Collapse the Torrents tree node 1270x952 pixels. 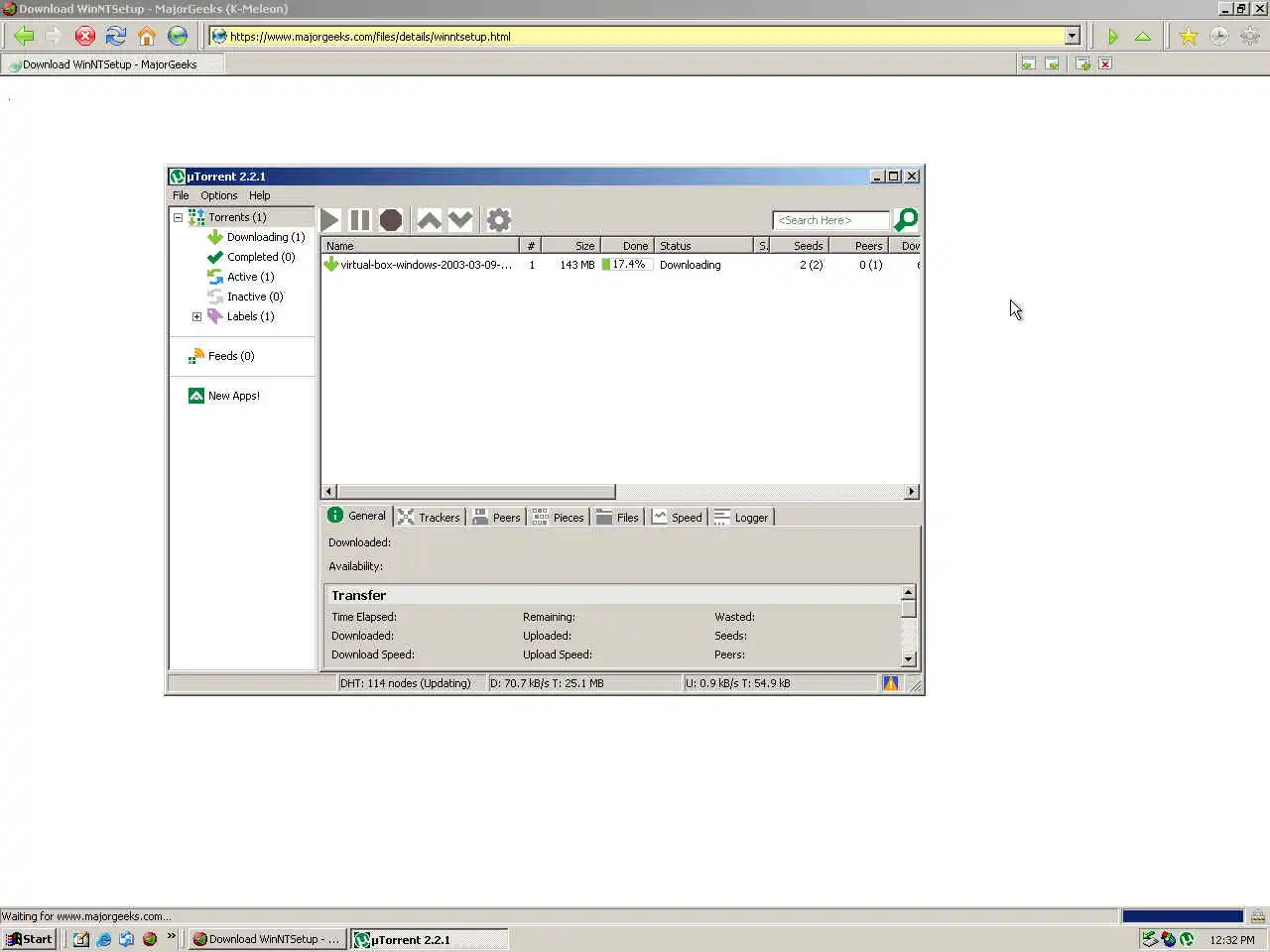tap(178, 217)
